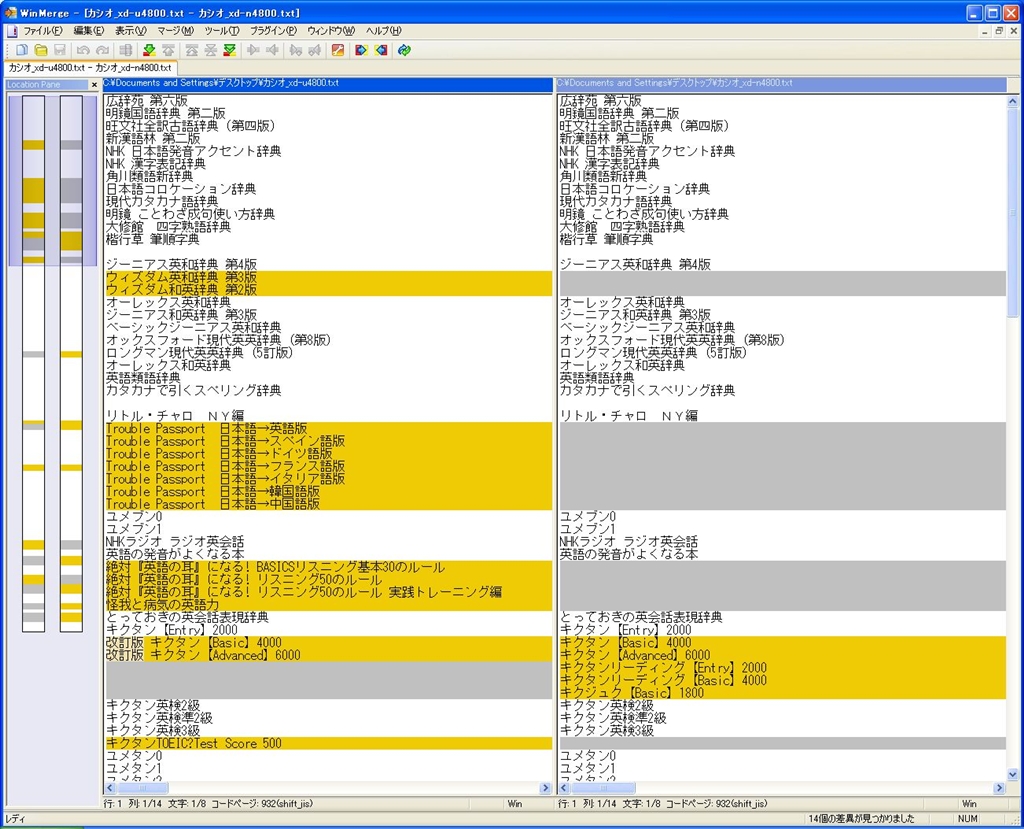Click the left pane file path header
1024x829 pixels.
[328, 84]
